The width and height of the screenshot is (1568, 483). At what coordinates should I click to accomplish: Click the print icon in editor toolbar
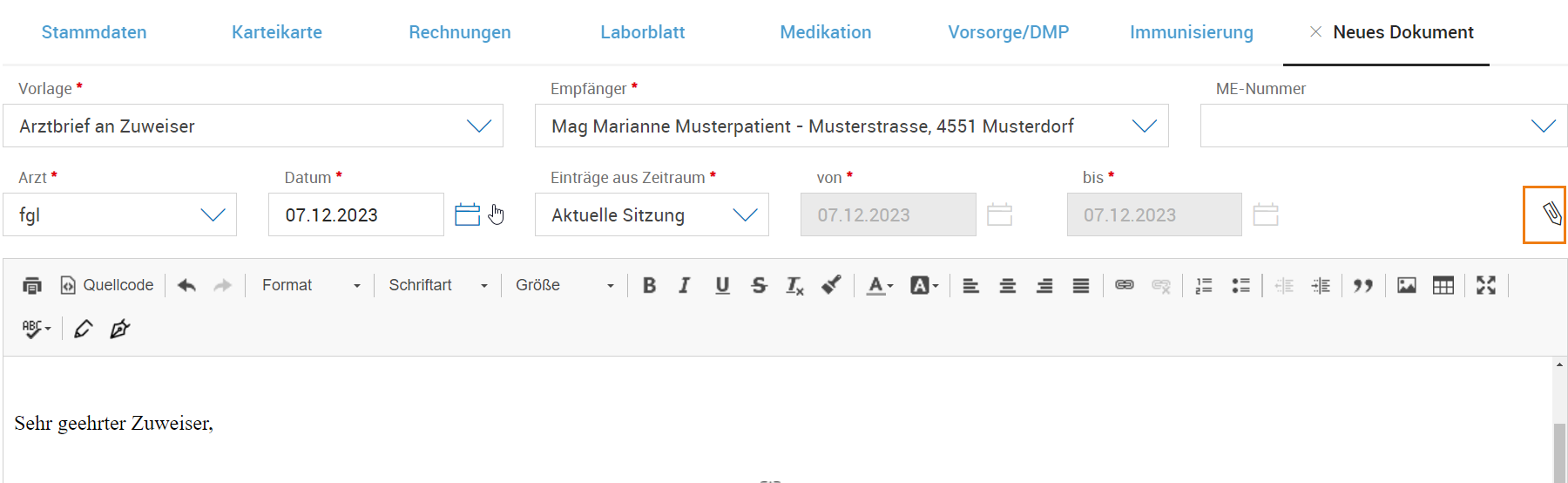(32, 286)
